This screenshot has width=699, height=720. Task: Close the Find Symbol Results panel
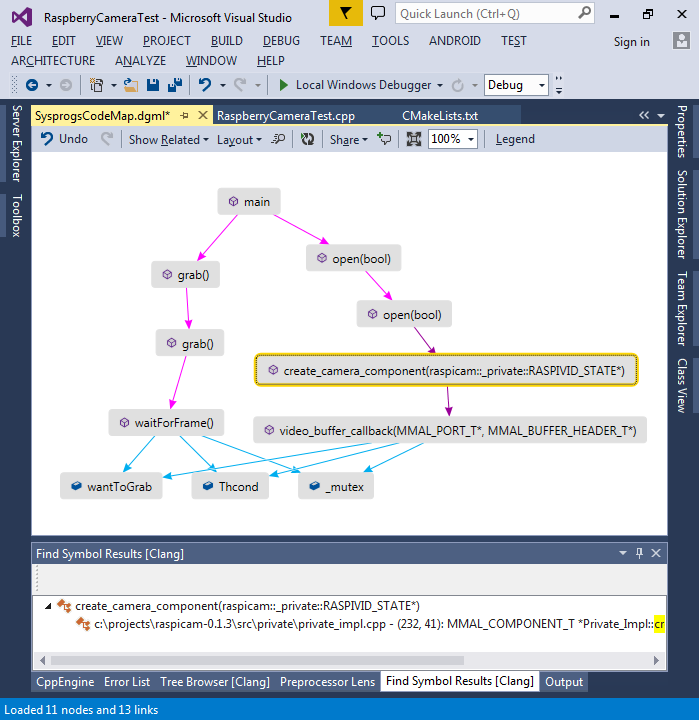click(x=656, y=553)
